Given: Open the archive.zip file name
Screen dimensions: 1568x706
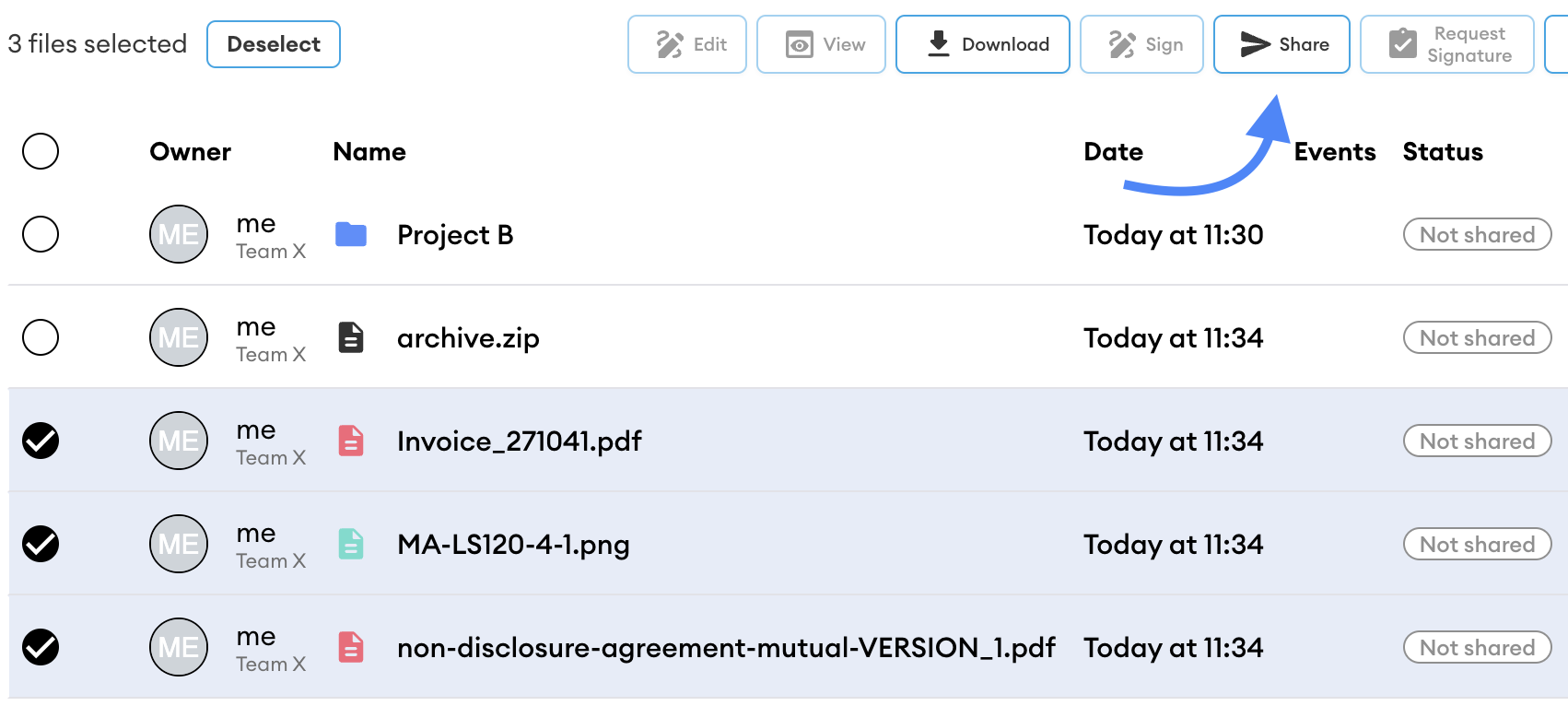Looking at the screenshot, I should click(468, 338).
